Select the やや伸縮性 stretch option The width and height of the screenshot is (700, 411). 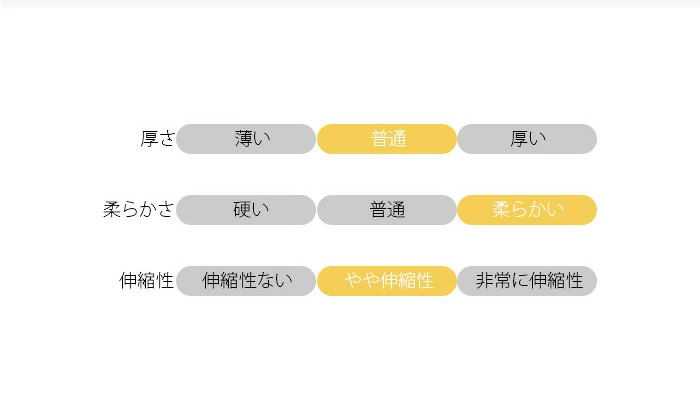[387, 281]
